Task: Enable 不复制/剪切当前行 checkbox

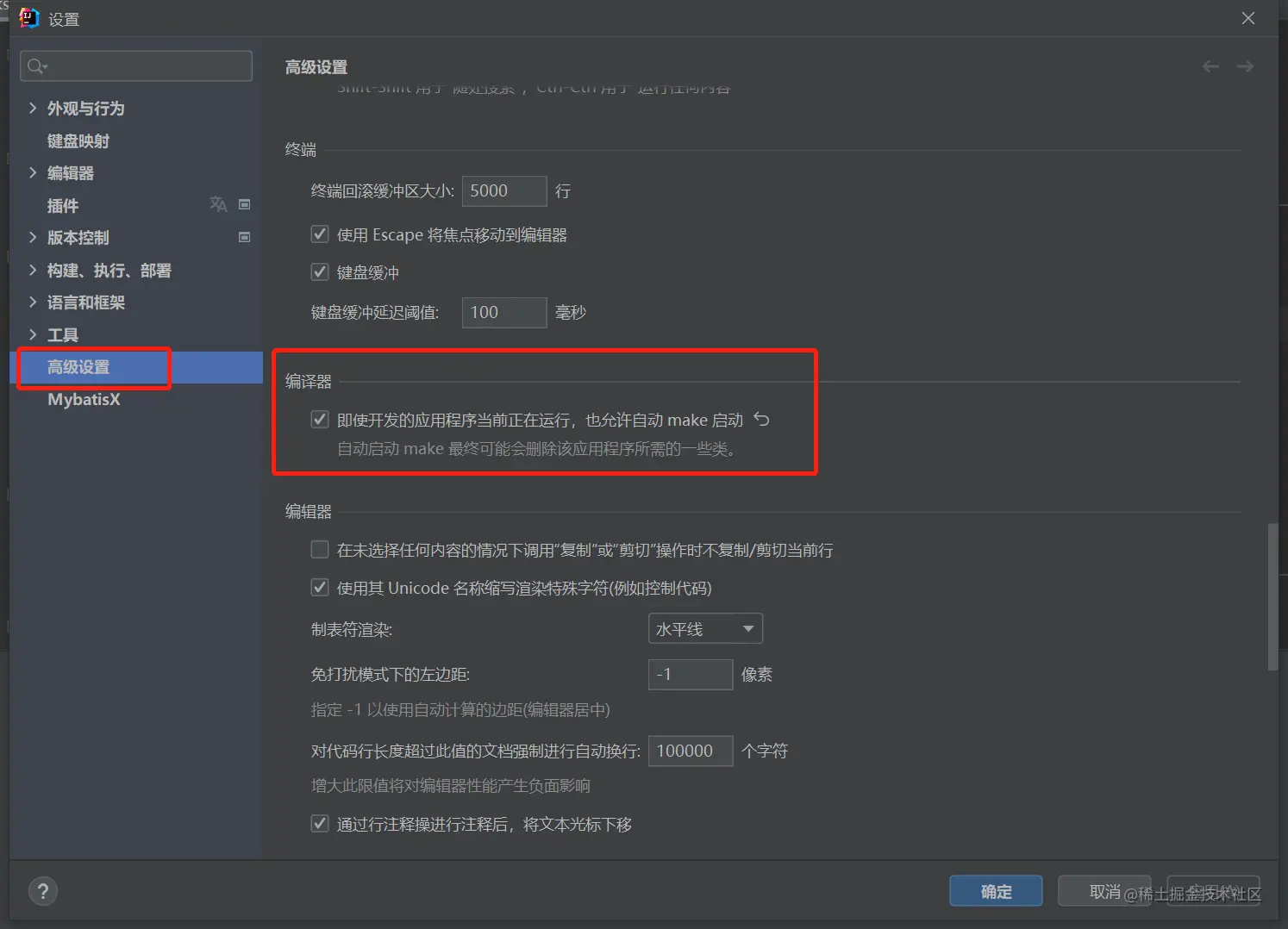Action: (320, 549)
